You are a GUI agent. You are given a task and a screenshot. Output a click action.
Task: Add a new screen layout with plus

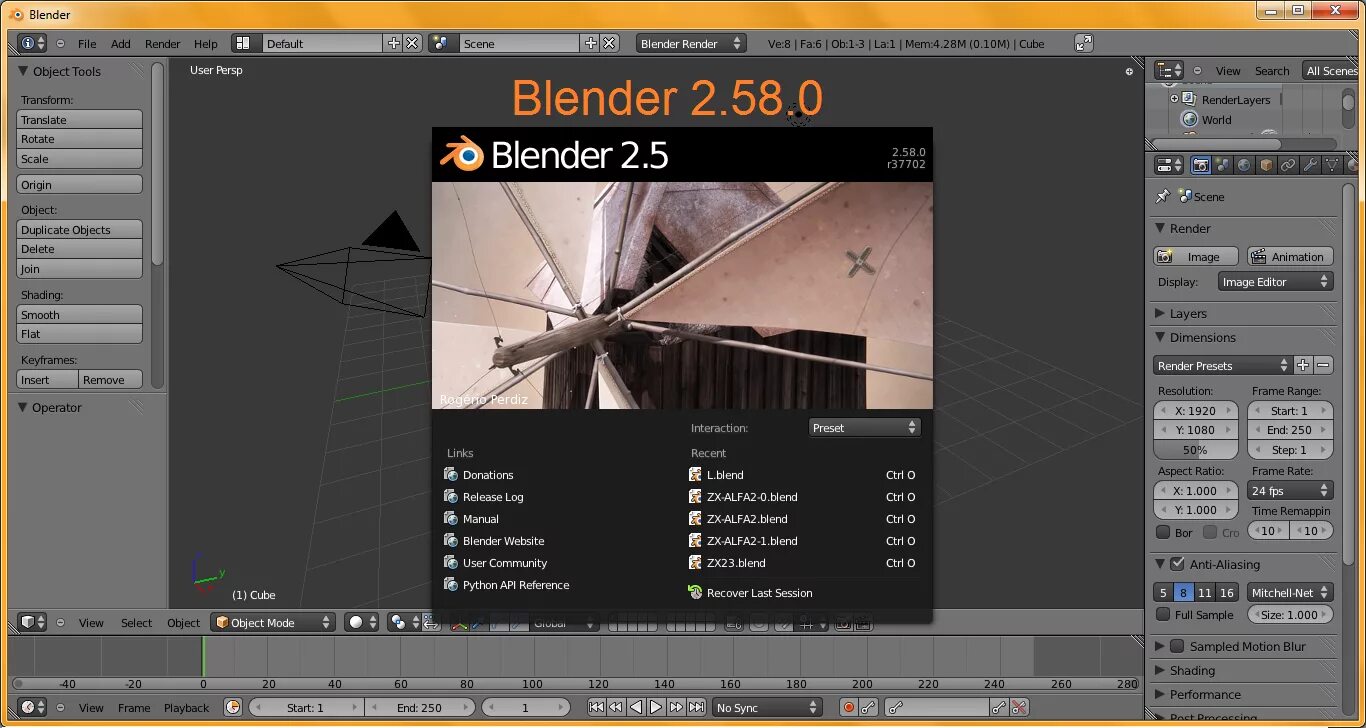(393, 43)
